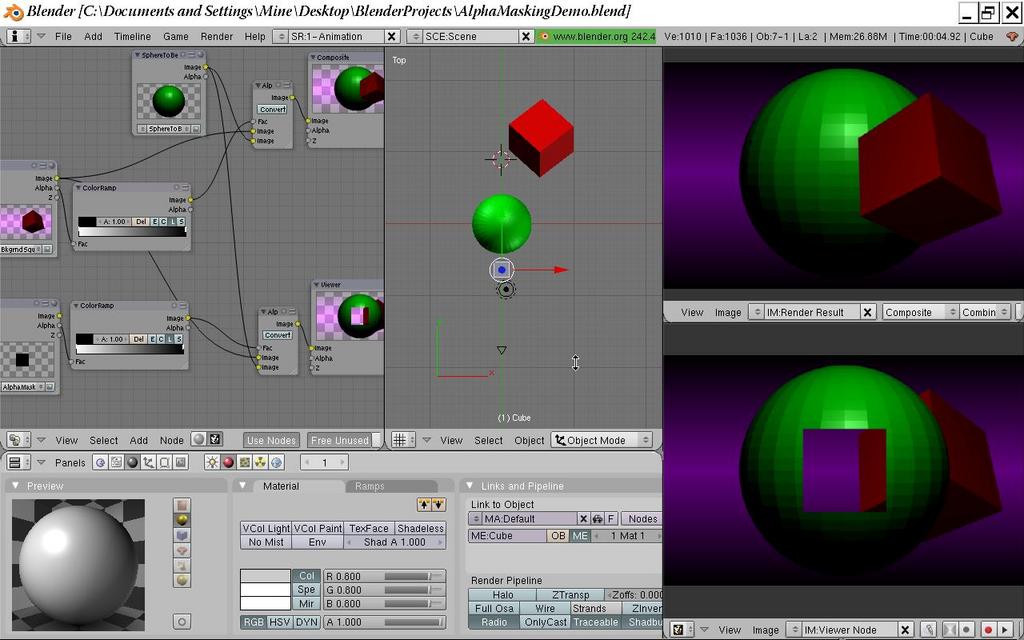Set preview type to monkey
Image resolution: width=1024 pixels, height=640 pixels.
click(x=182, y=550)
